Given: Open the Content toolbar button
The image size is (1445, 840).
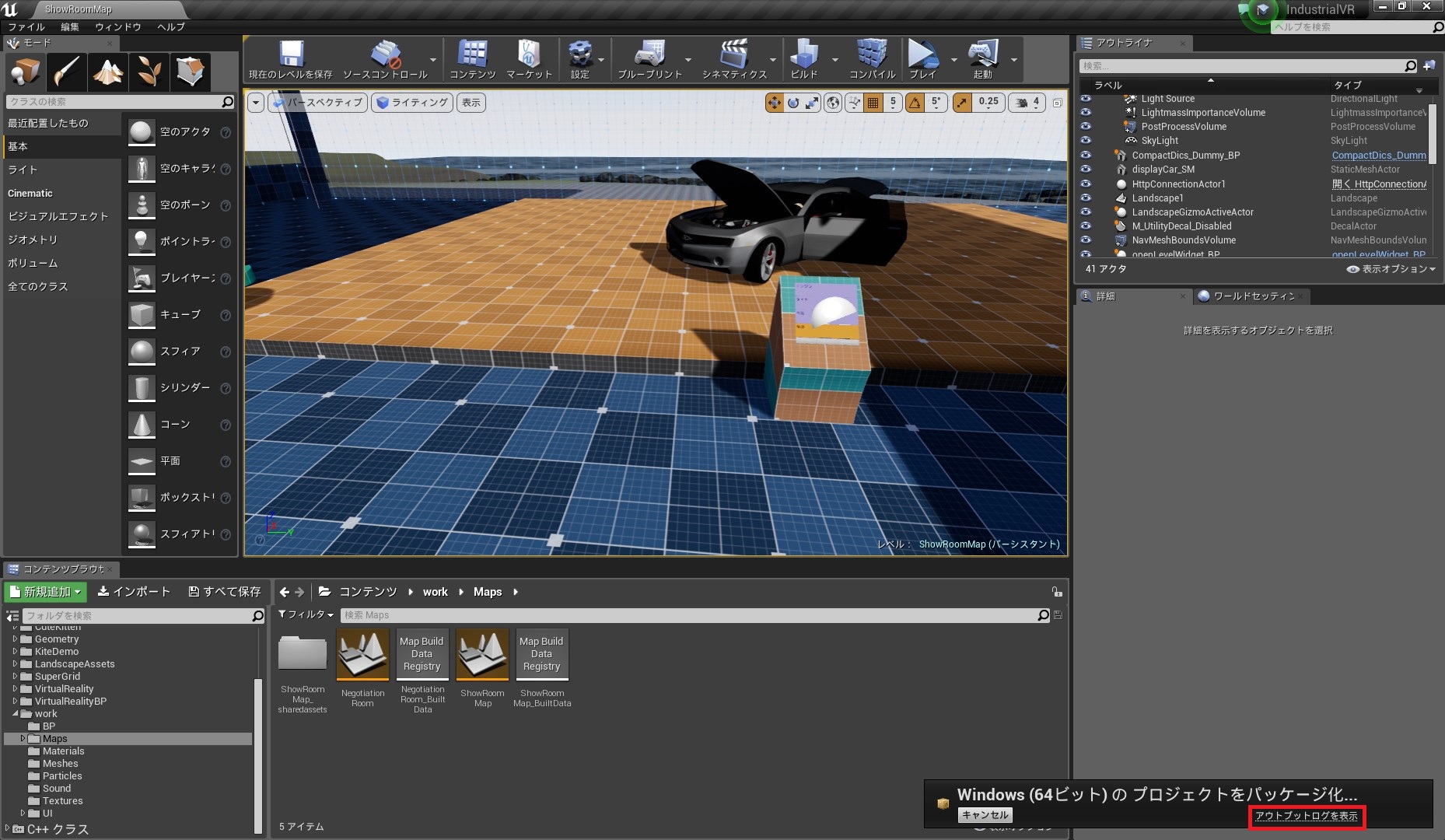Looking at the screenshot, I should pyautogui.click(x=472, y=60).
